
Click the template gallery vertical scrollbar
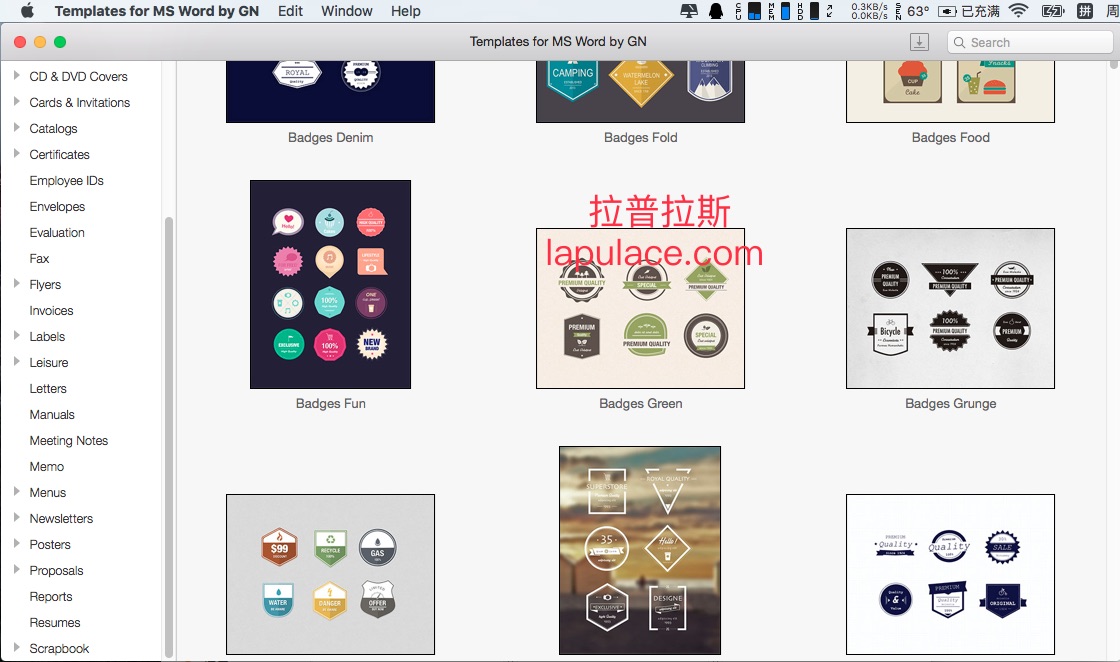tap(1114, 64)
